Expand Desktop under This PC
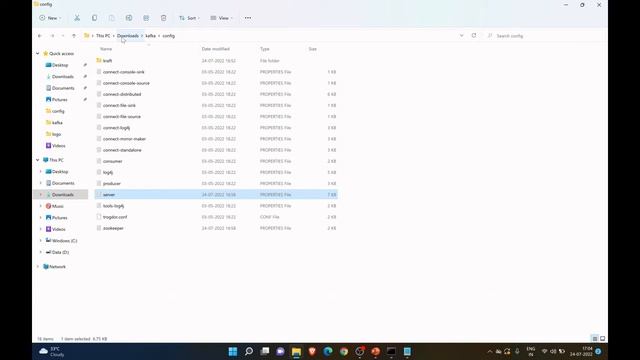 point(40,172)
